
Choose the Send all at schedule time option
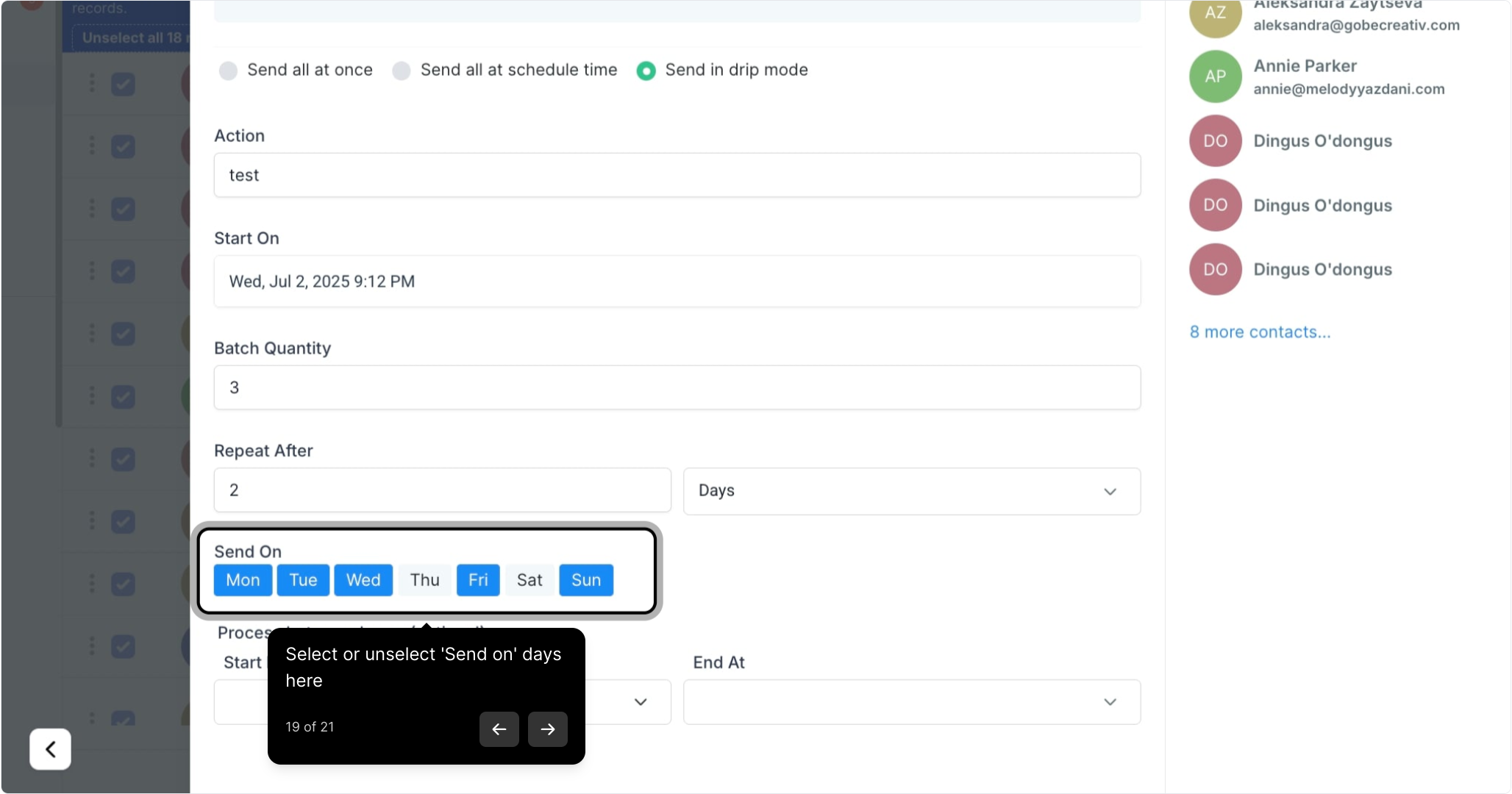pyautogui.click(x=402, y=71)
